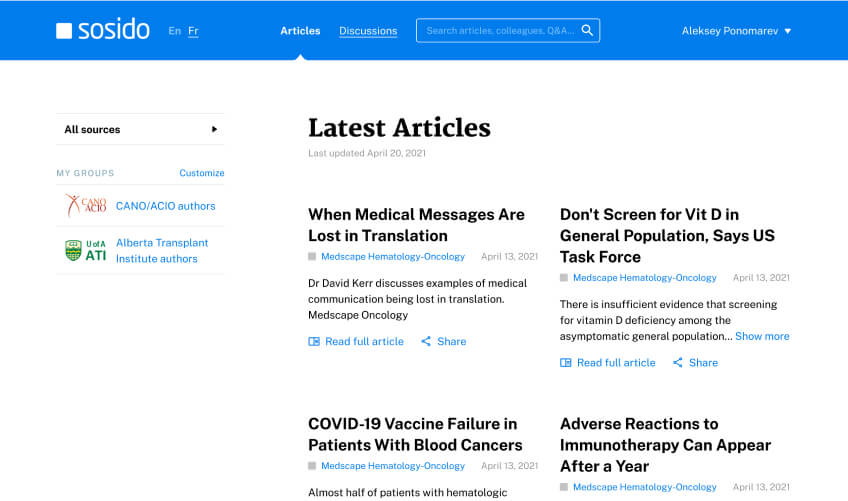Open CANO/ACIO authors group
This screenshot has width=848, height=501.
(165, 206)
